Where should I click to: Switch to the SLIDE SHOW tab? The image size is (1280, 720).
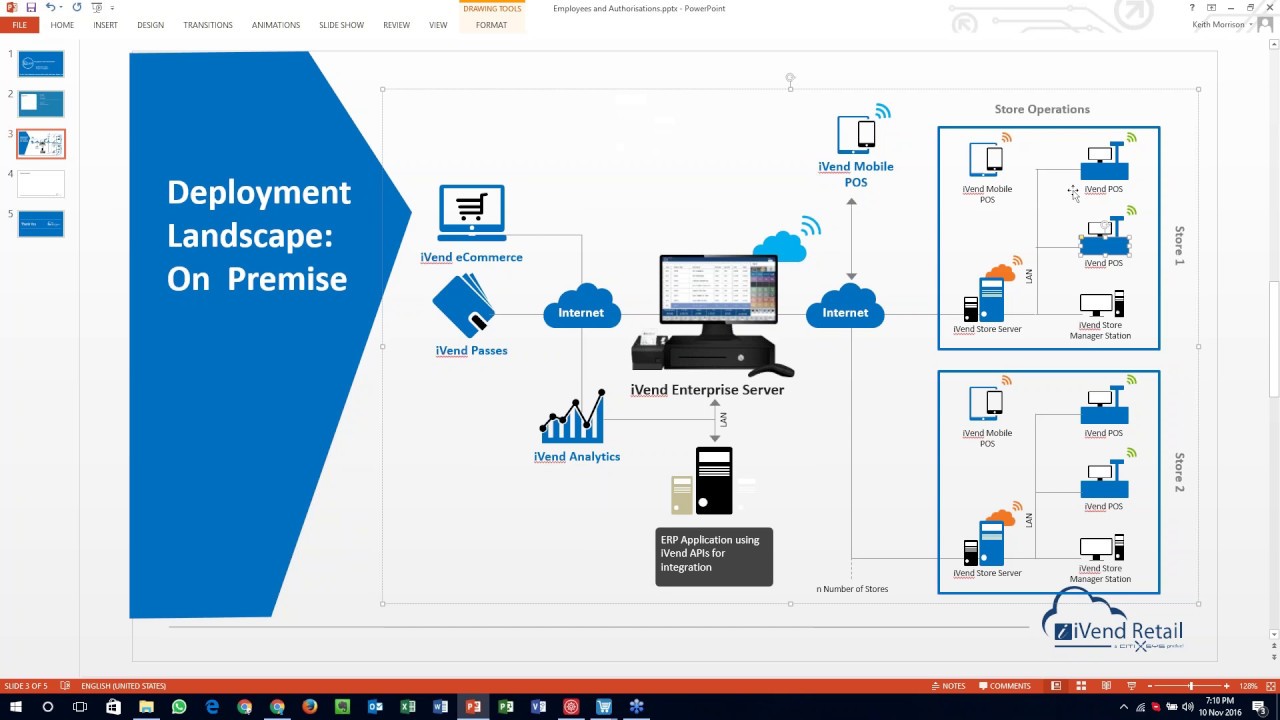pos(341,25)
